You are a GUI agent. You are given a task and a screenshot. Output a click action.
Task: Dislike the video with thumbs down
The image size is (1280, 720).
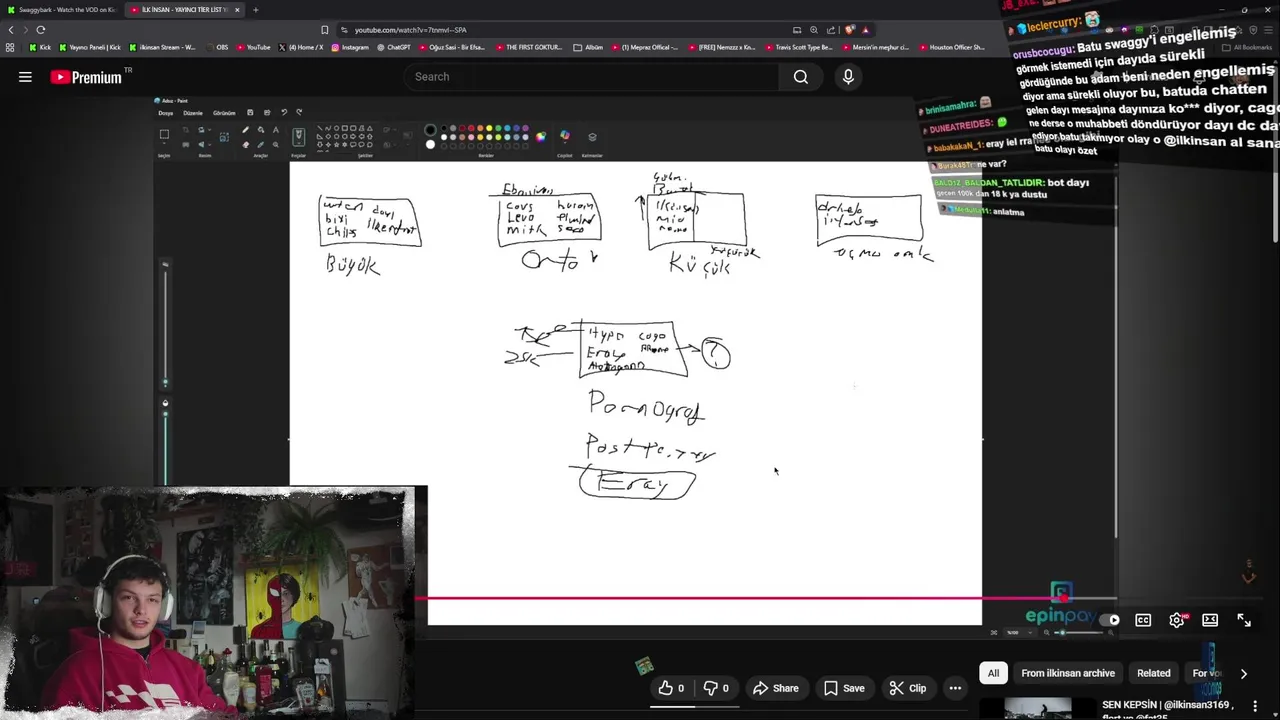coord(716,688)
